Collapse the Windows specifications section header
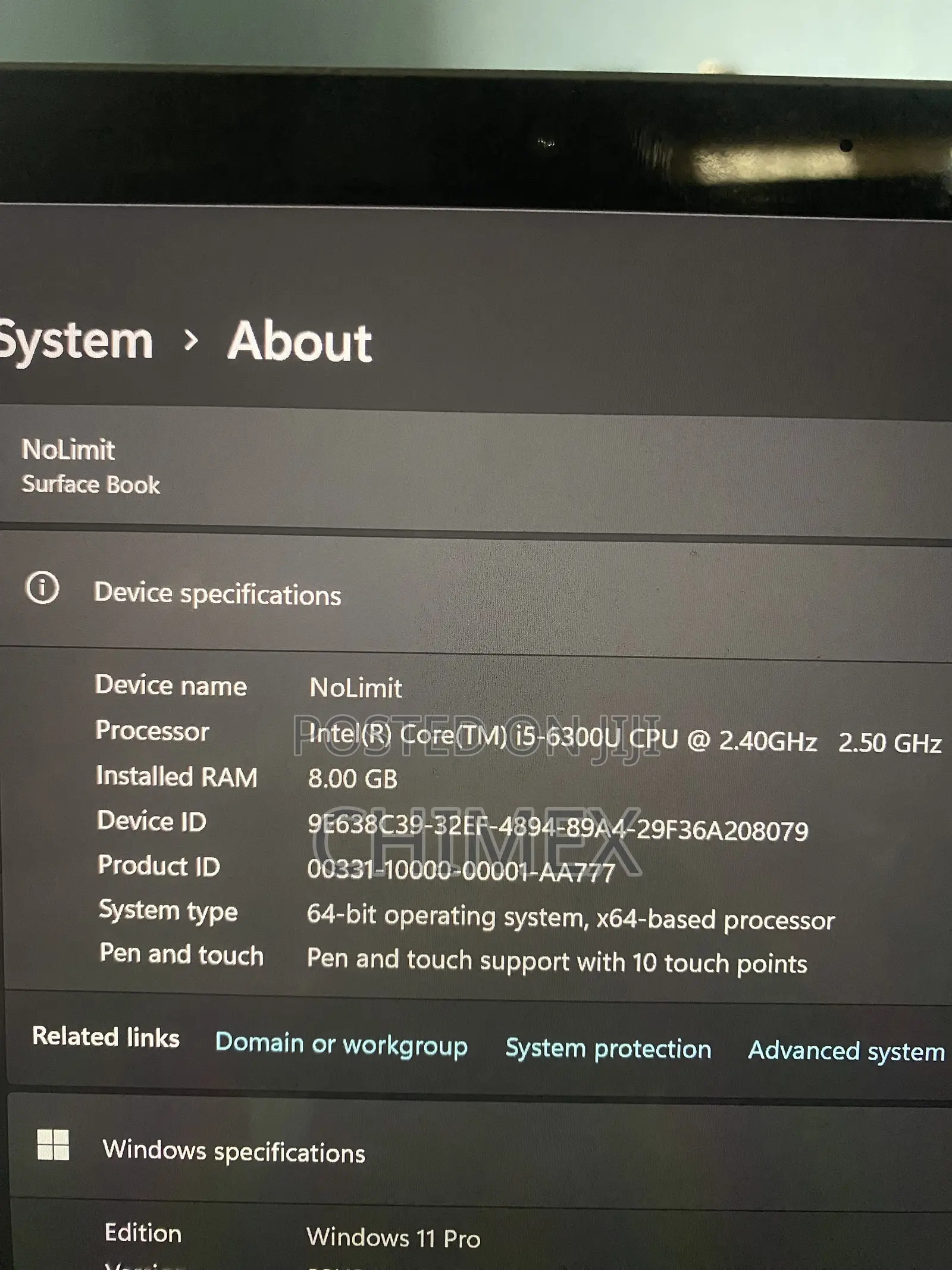Image resolution: width=952 pixels, height=1270 pixels. [x=479, y=1152]
